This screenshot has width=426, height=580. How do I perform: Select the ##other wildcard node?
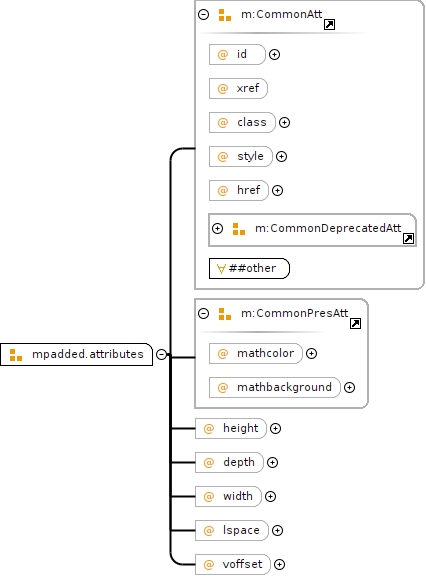coord(249,268)
